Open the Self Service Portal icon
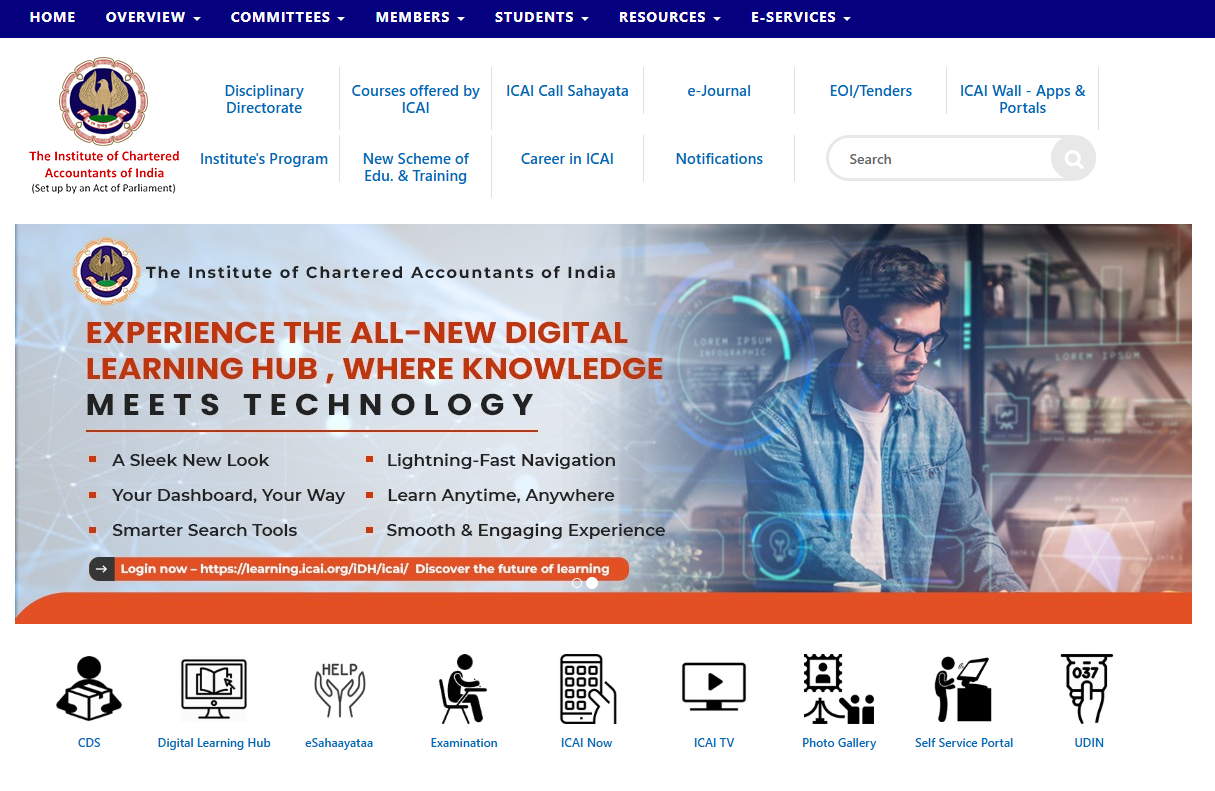Viewport: 1215px width, 791px height. click(963, 689)
